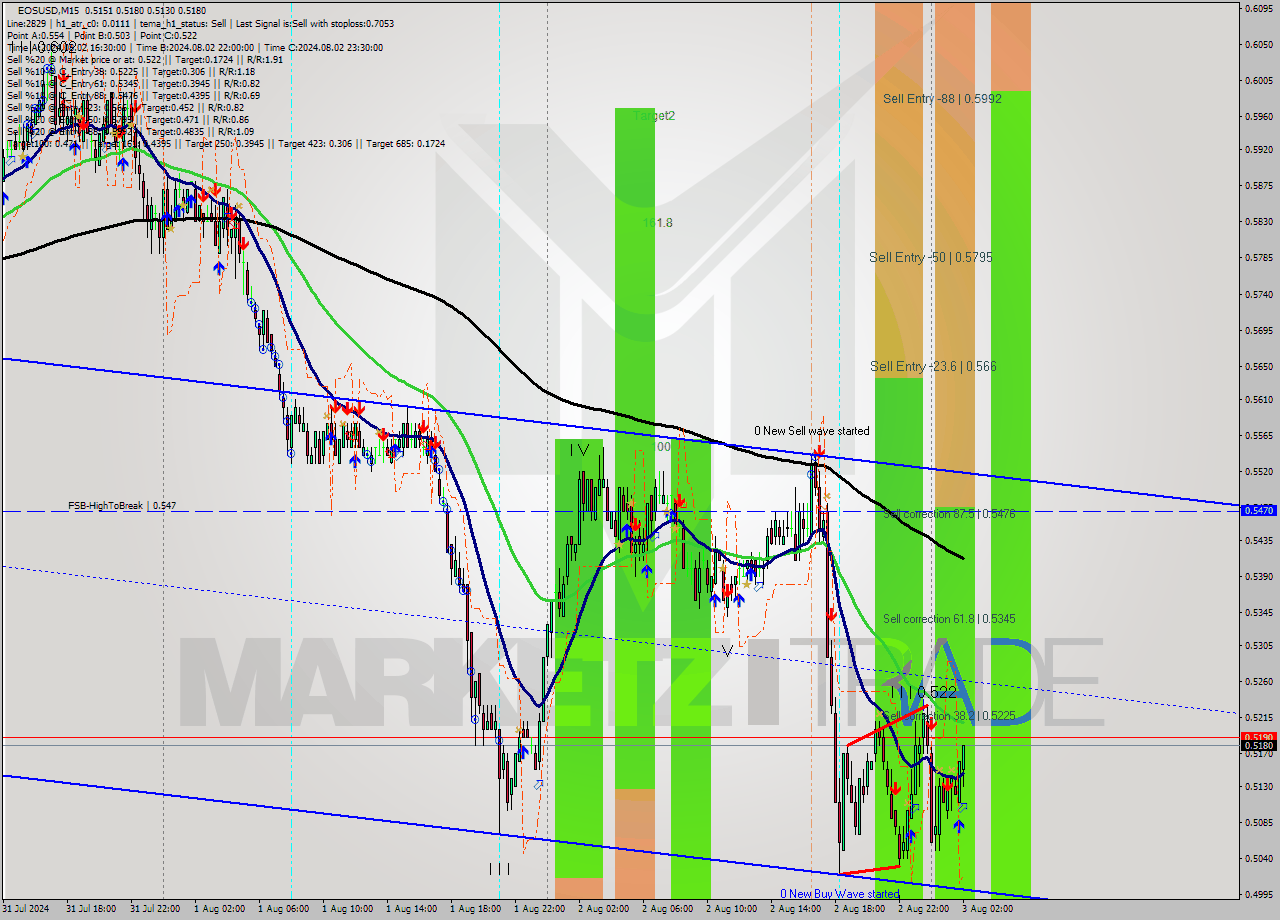Image resolution: width=1280 pixels, height=920 pixels.
Task: Click the 'Sell correction 61.8 | 0.5345' label
Action: [x=949, y=619]
